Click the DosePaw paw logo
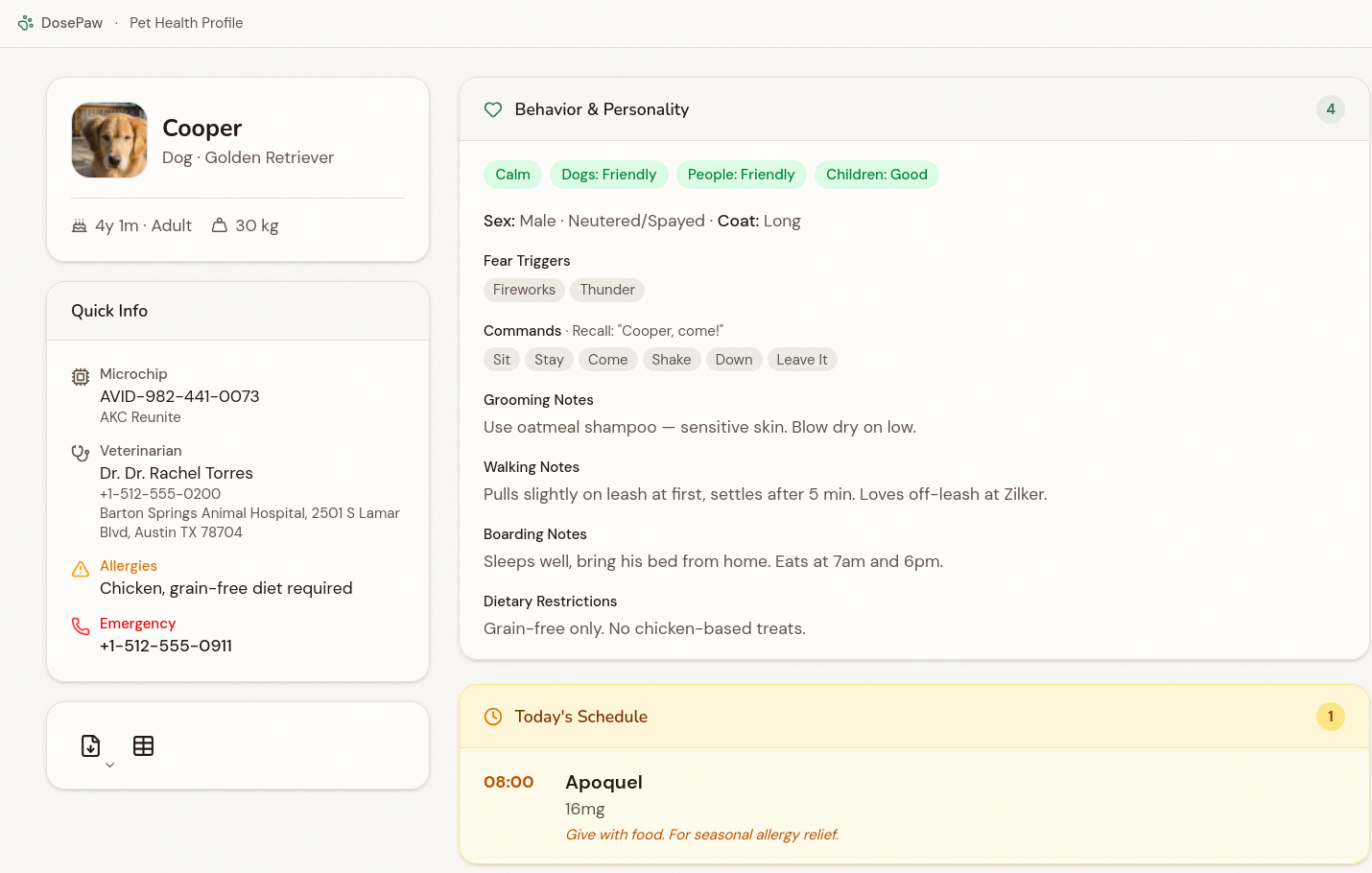The width and height of the screenshot is (1372, 873). click(26, 23)
